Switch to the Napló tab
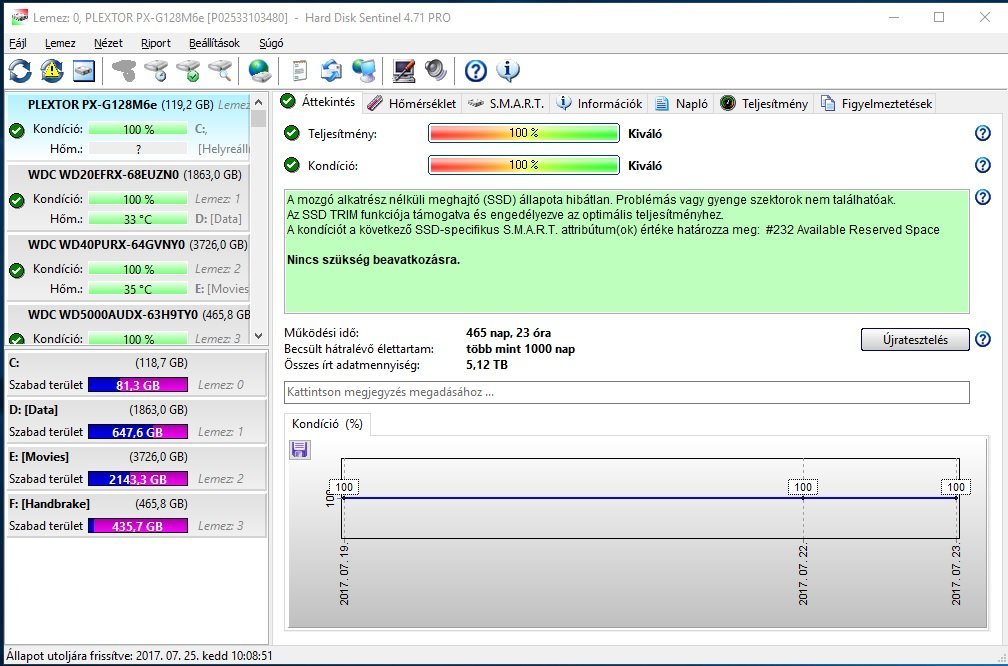The image size is (1008, 666). click(x=681, y=104)
